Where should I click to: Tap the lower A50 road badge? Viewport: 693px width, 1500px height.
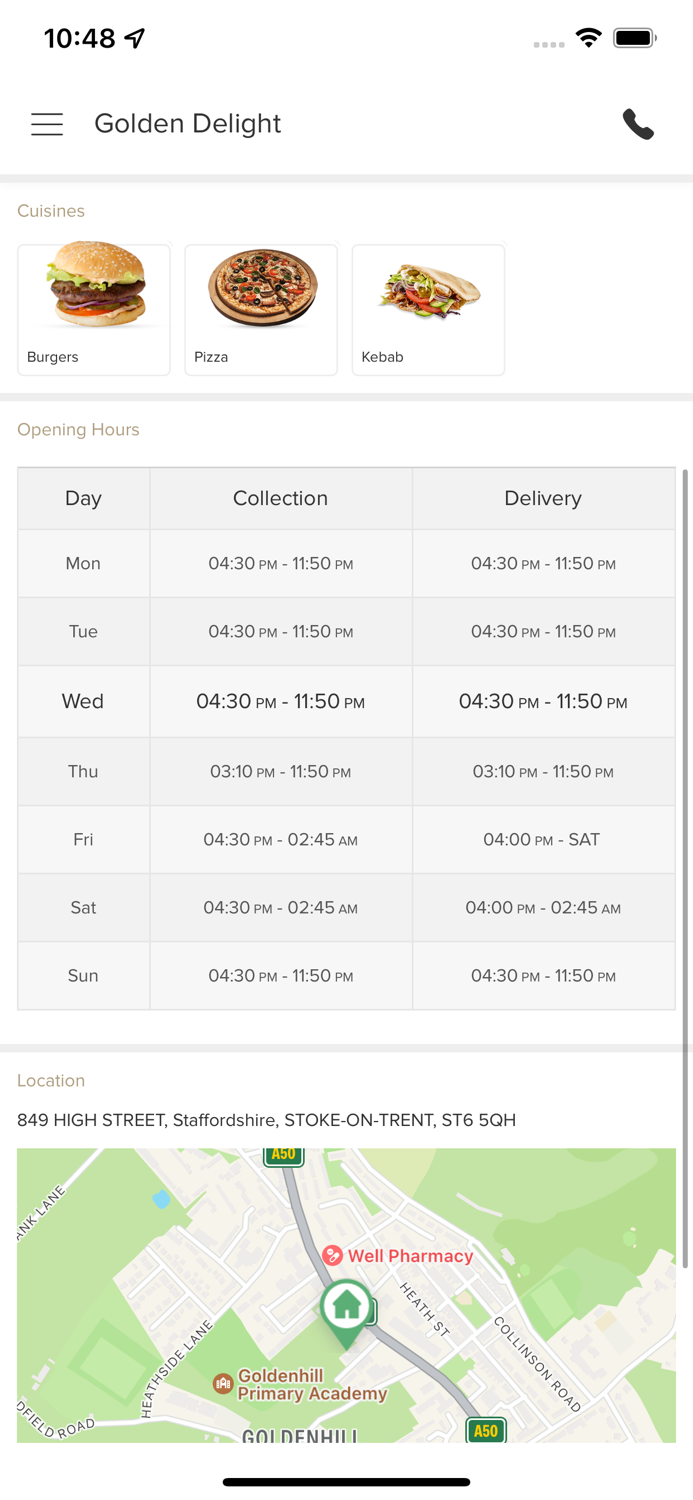[486, 1431]
